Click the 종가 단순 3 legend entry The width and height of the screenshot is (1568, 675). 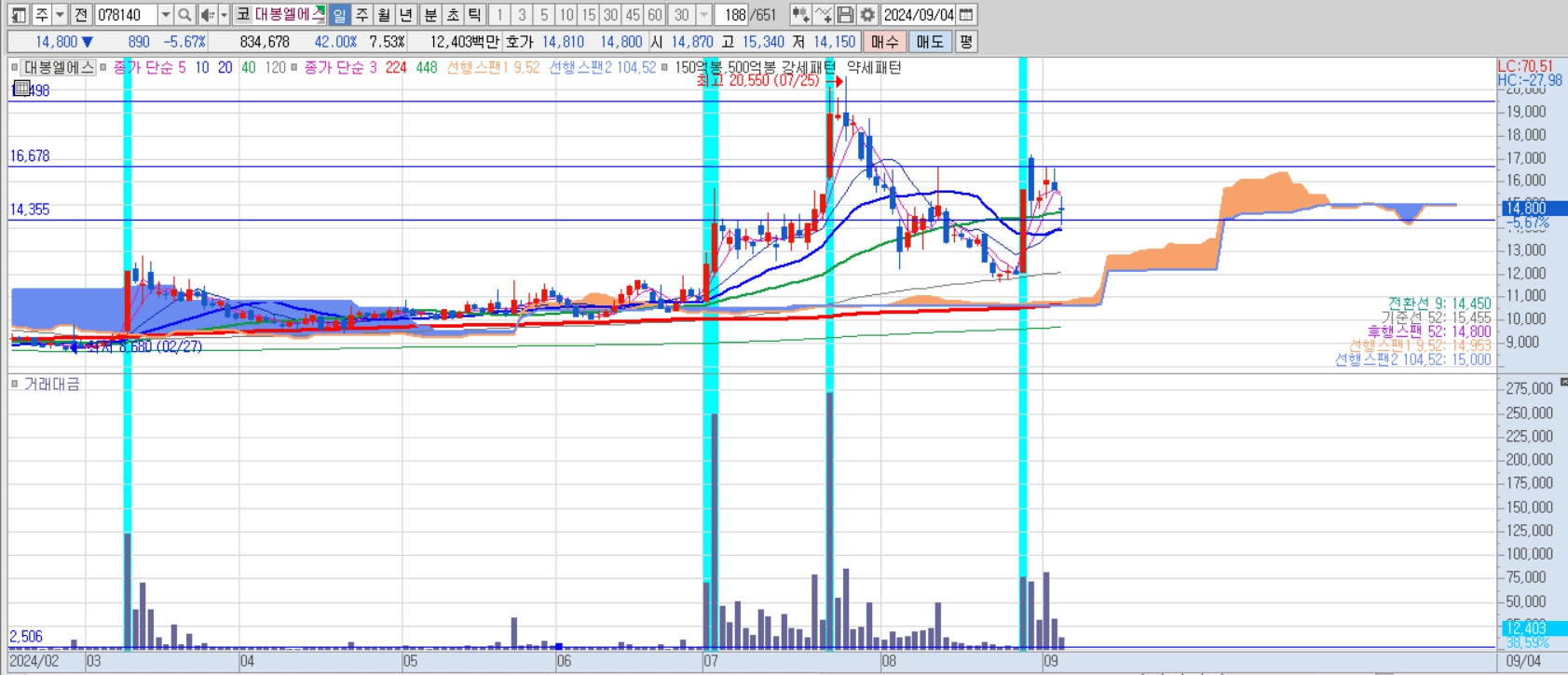click(x=340, y=67)
